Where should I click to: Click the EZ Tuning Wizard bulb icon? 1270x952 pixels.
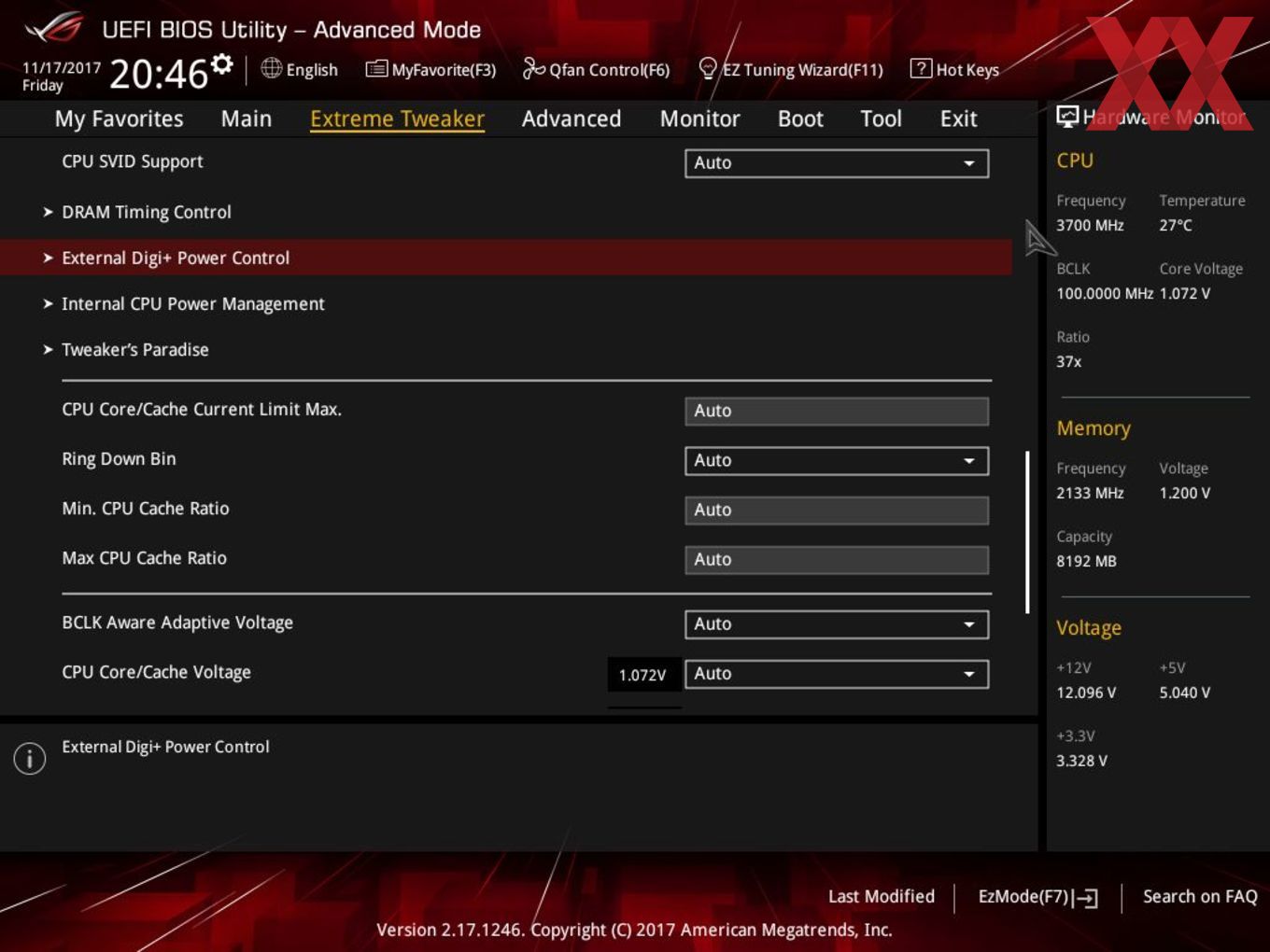click(708, 68)
